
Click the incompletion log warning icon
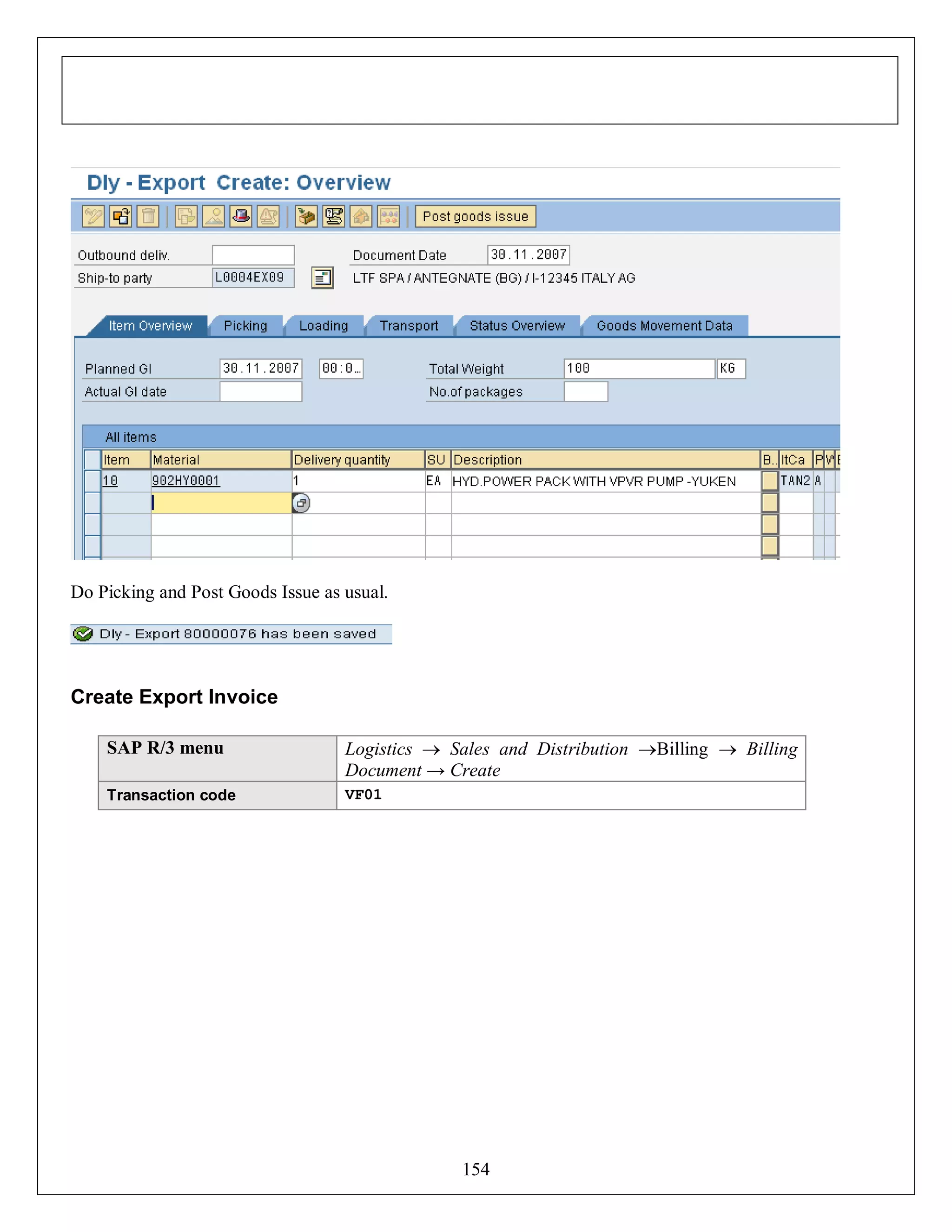[x=269, y=217]
